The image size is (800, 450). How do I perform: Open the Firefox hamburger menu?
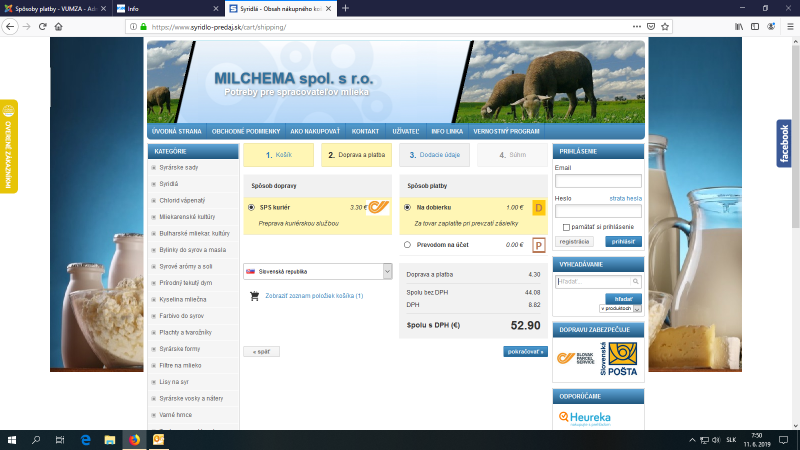coord(790,27)
